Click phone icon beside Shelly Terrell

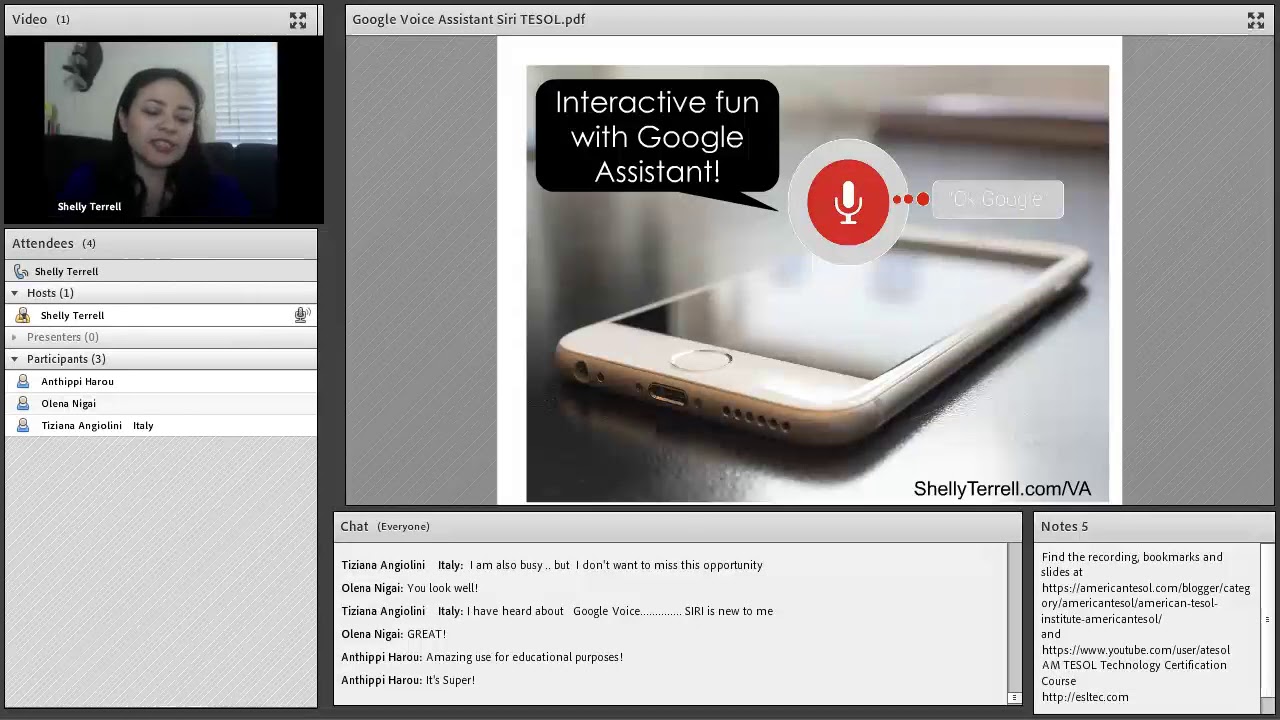[21, 271]
